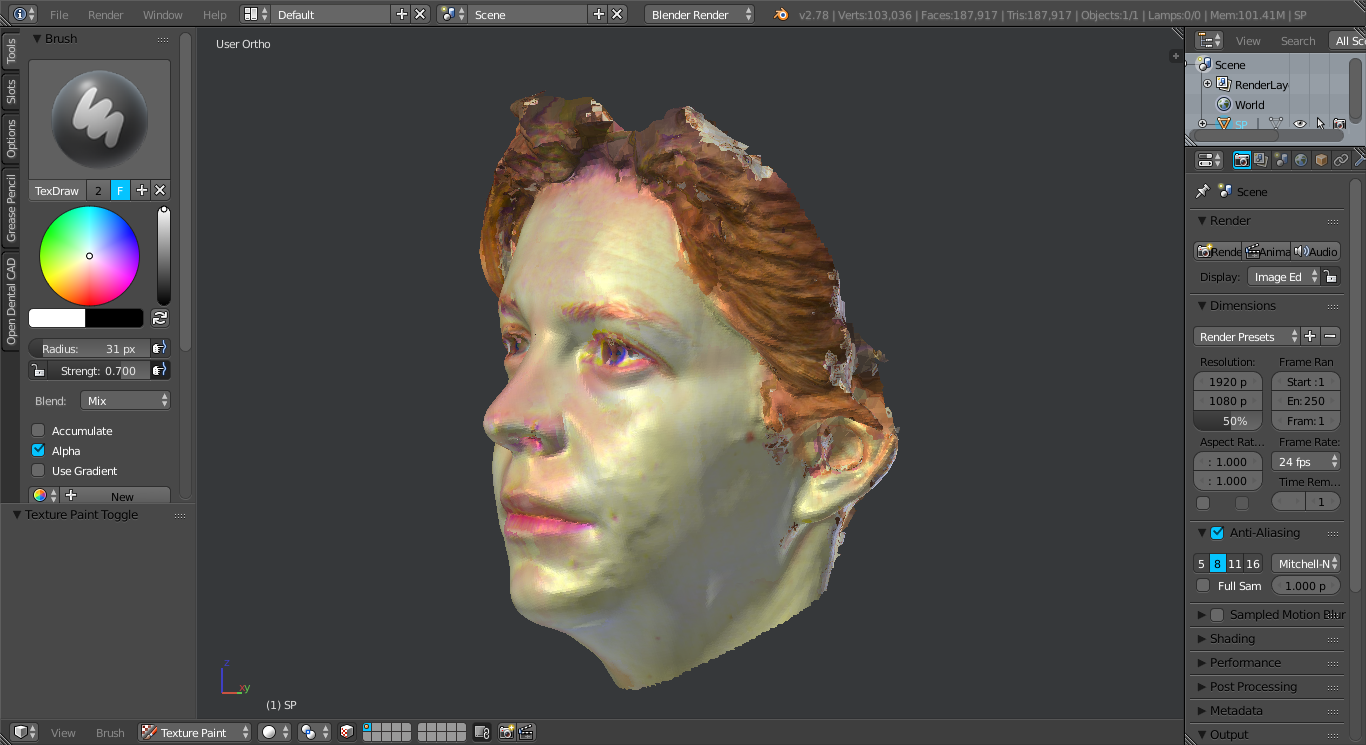Toggle lock camera and layers to scene
The image size is (1366, 745).
[482, 732]
